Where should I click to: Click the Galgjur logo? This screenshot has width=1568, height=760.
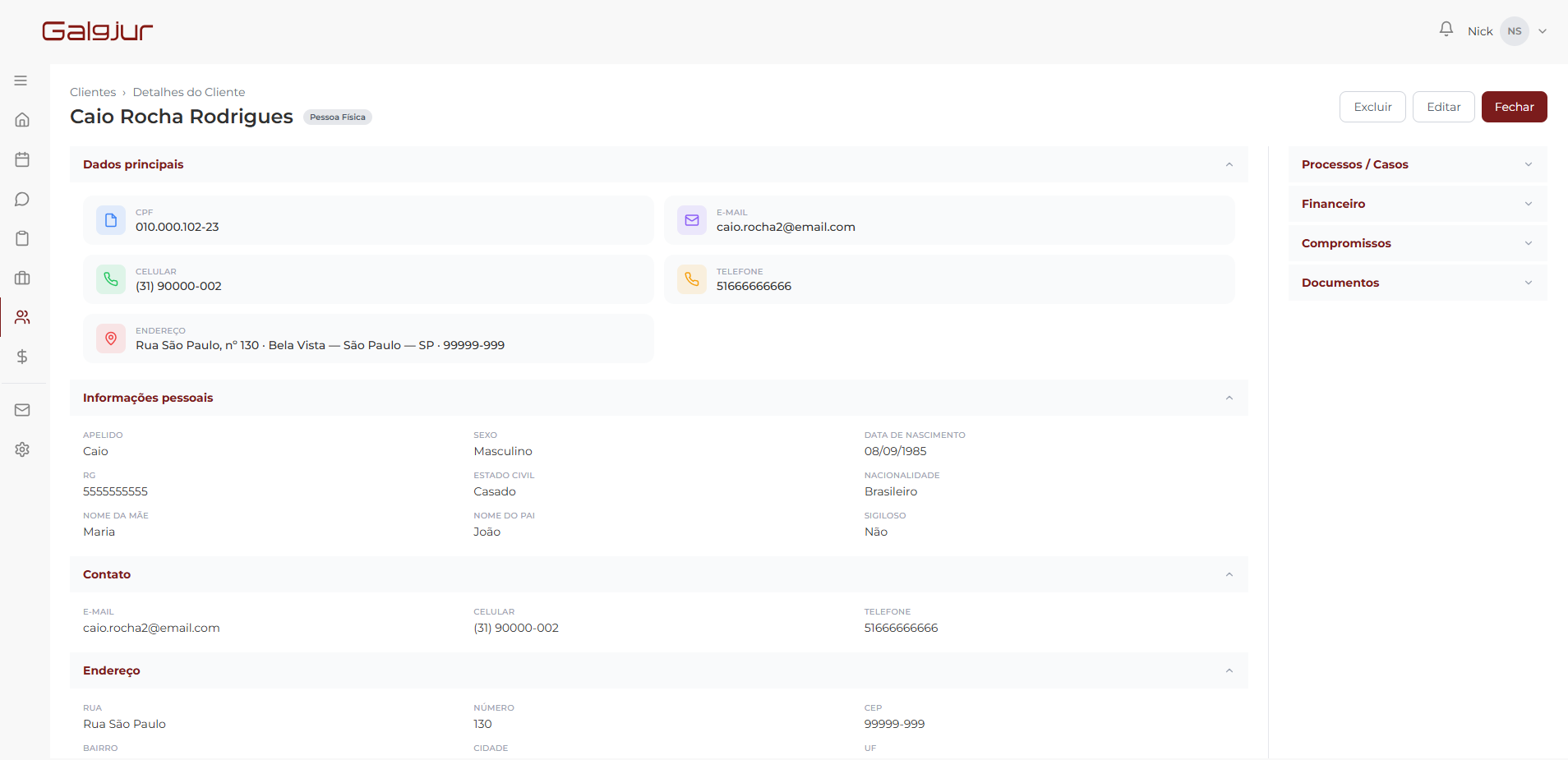(x=98, y=31)
